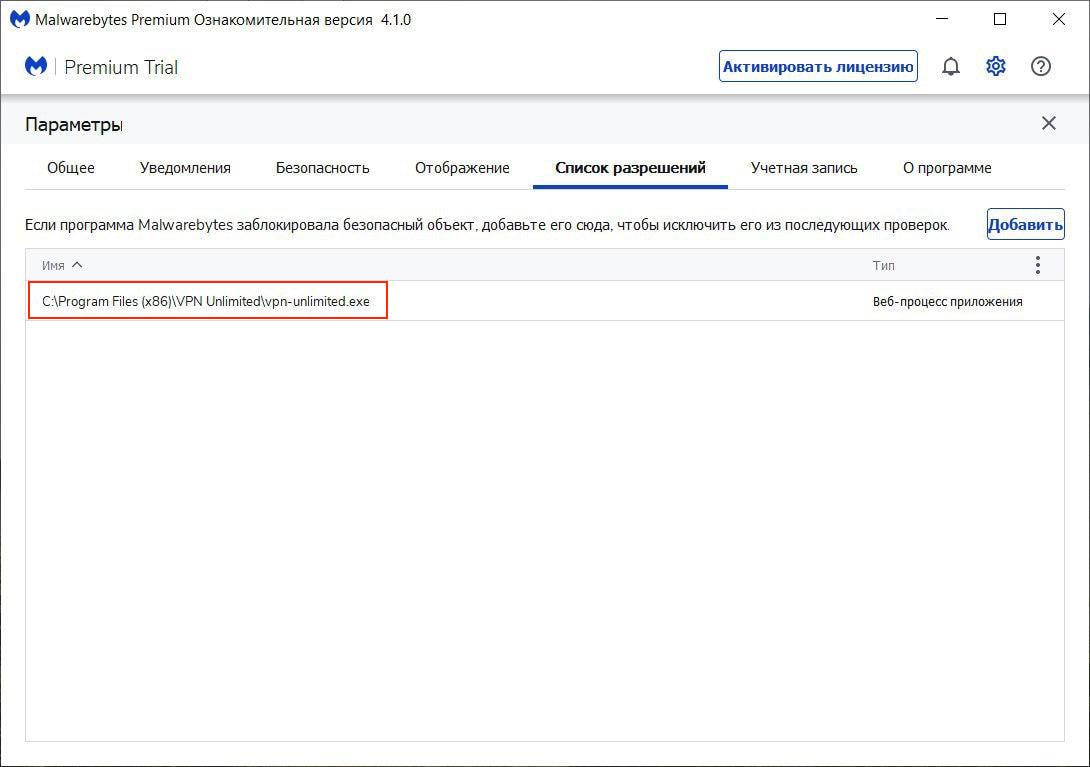Image resolution: width=1090 pixels, height=767 pixels.
Task: Select the Список разрешений tab
Action: [630, 168]
